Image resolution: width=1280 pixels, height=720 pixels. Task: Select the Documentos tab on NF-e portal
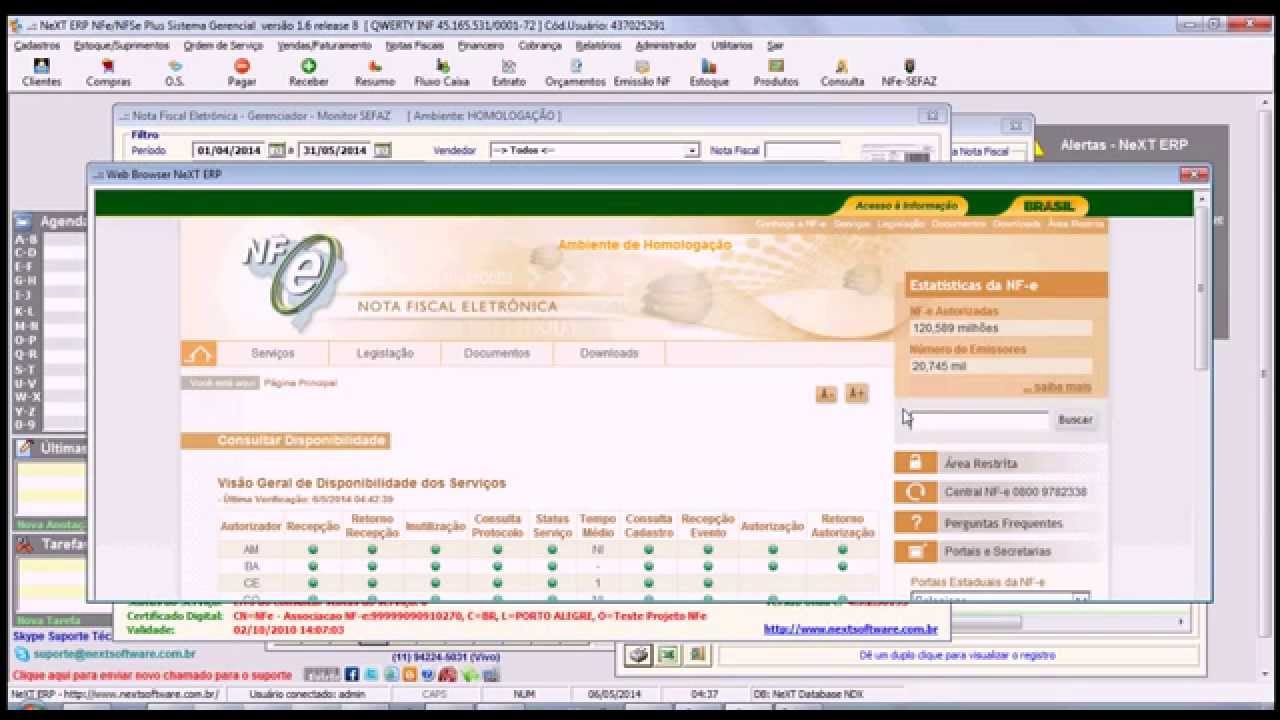pos(497,353)
